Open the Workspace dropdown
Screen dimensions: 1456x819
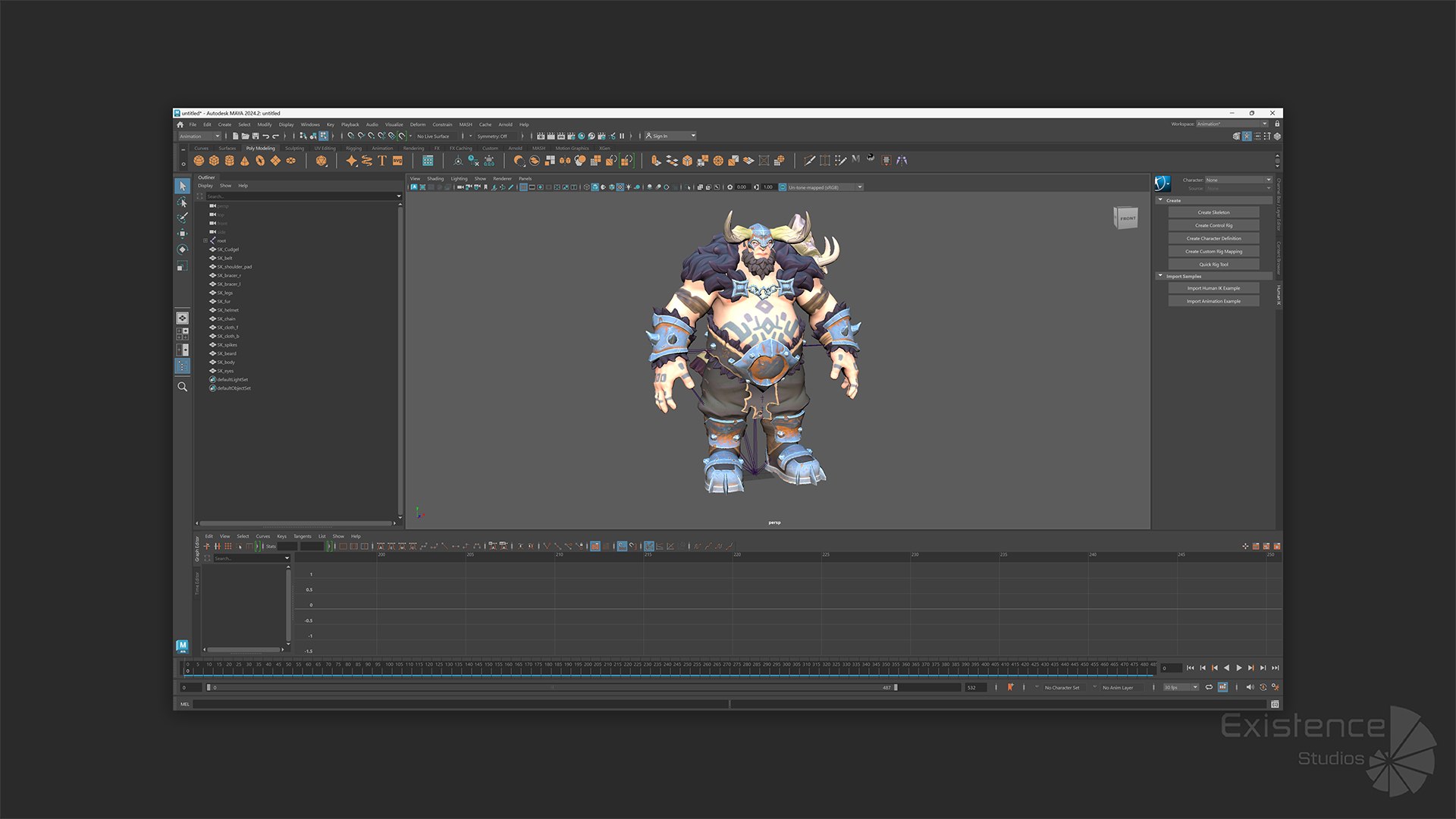pyautogui.click(x=1232, y=124)
